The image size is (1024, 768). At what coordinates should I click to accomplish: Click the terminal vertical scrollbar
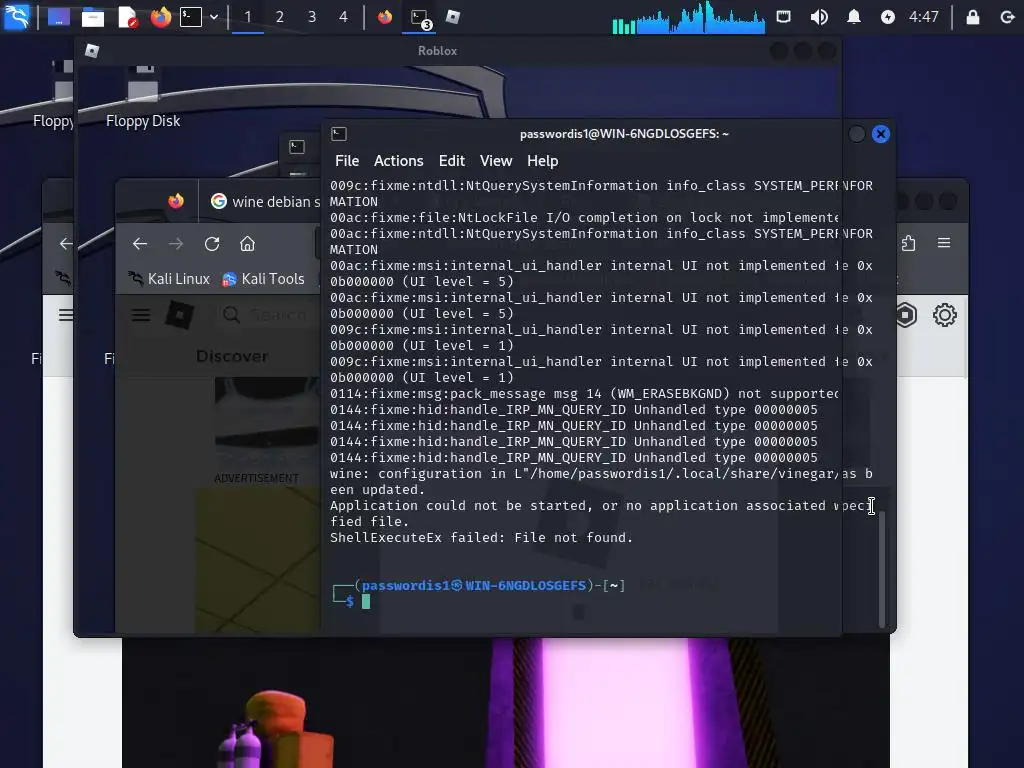click(x=882, y=569)
